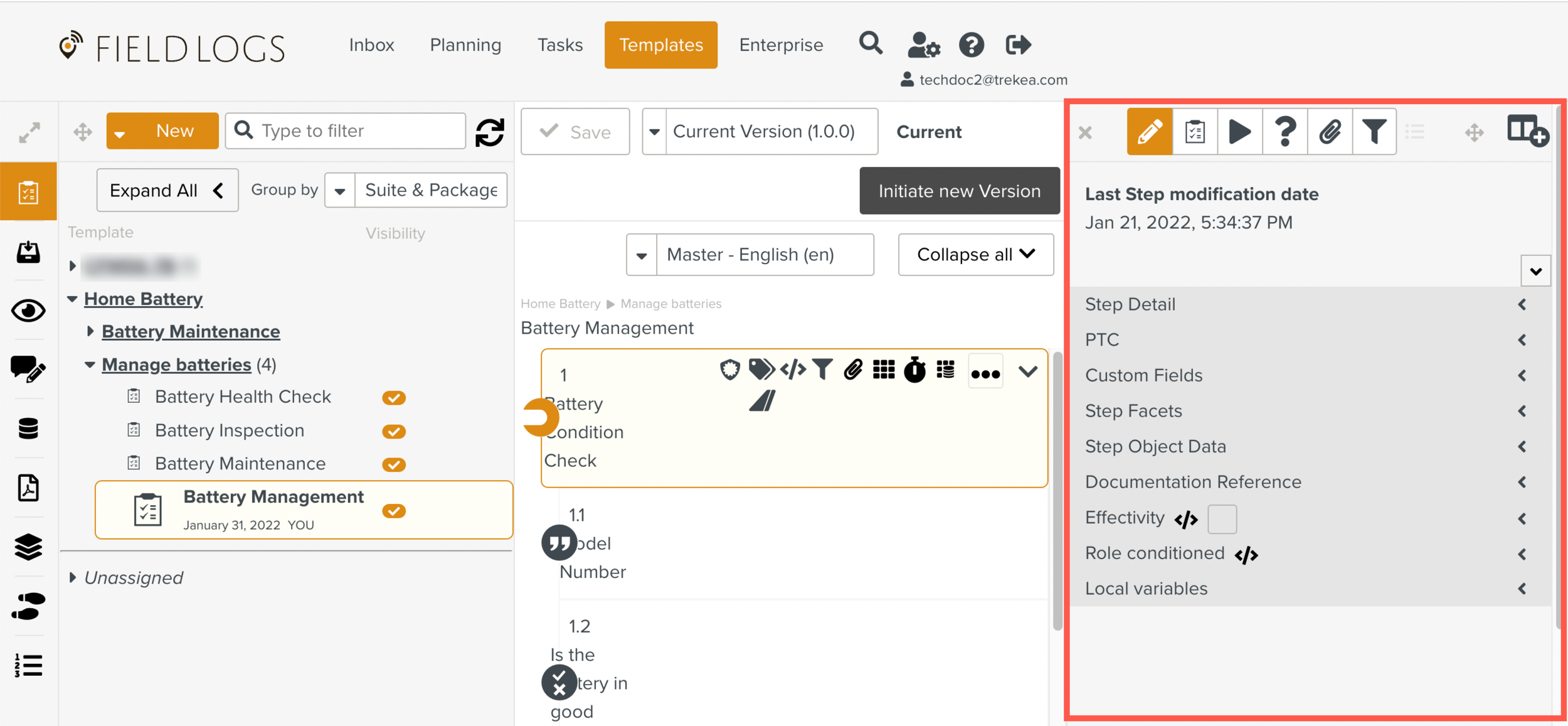Click the stopwatch timer icon on step 1
This screenshot has height=726, width=1568.
(x=914, y=370)
